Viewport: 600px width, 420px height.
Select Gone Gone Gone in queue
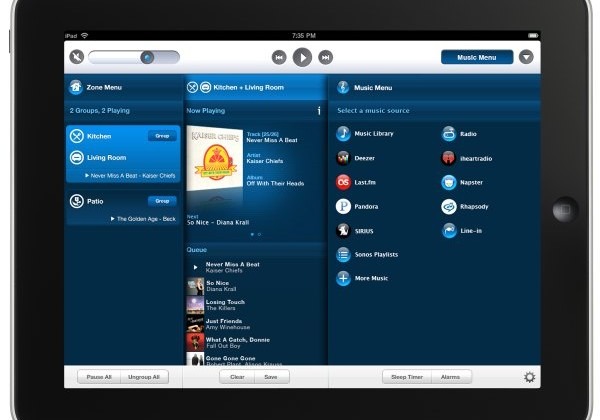coord(256,359)
